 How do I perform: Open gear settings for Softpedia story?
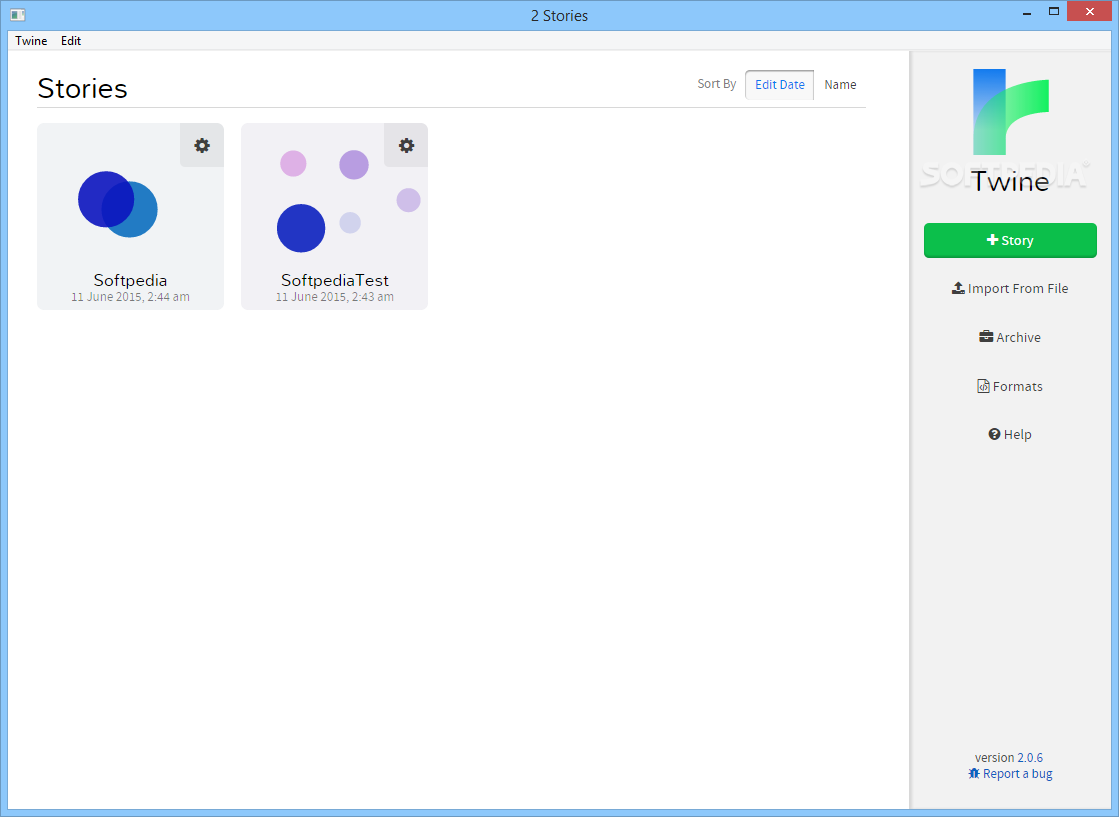[x=202, y=146]
